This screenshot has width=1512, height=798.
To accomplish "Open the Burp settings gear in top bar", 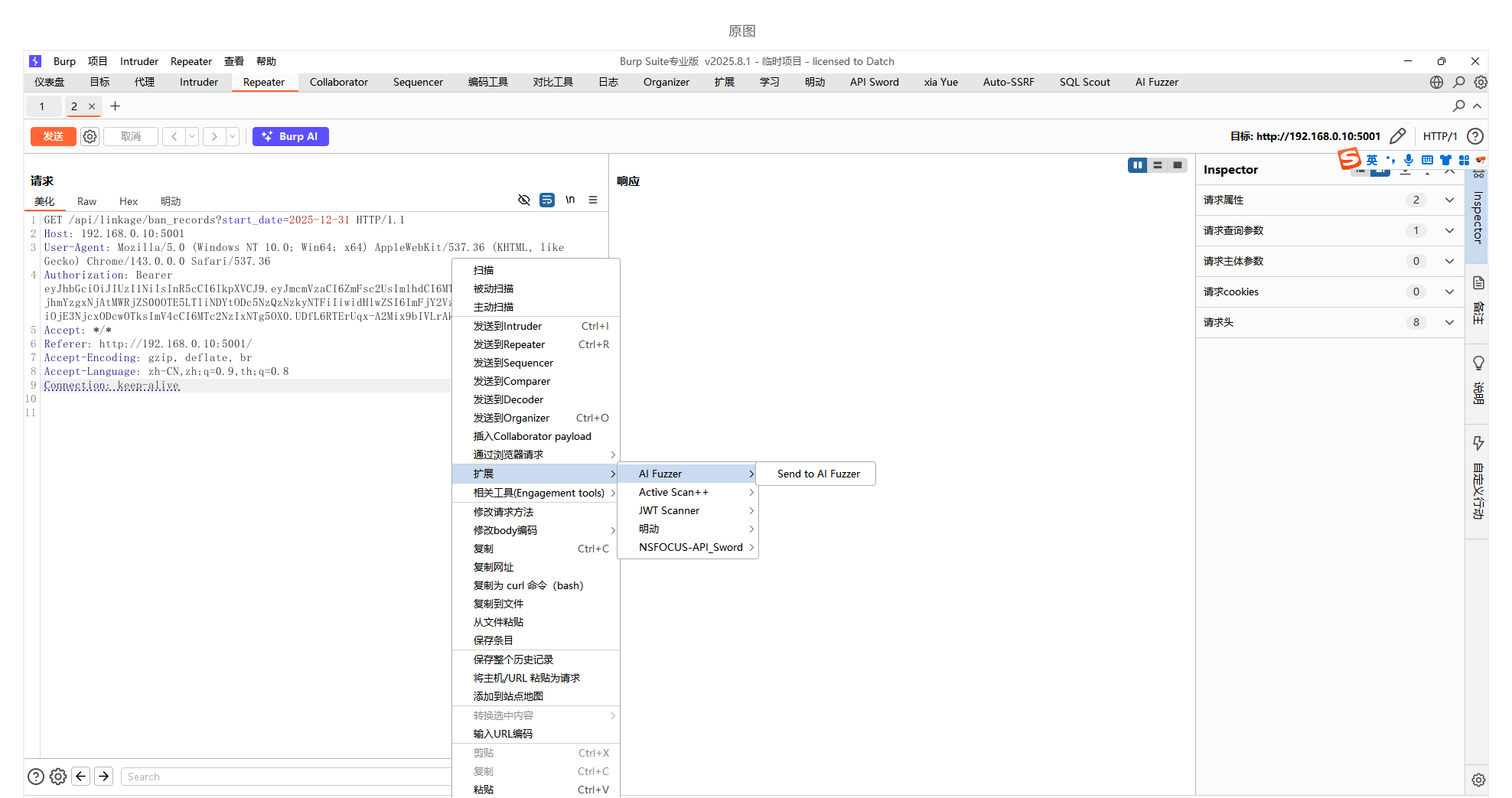I will [1481, 82].
